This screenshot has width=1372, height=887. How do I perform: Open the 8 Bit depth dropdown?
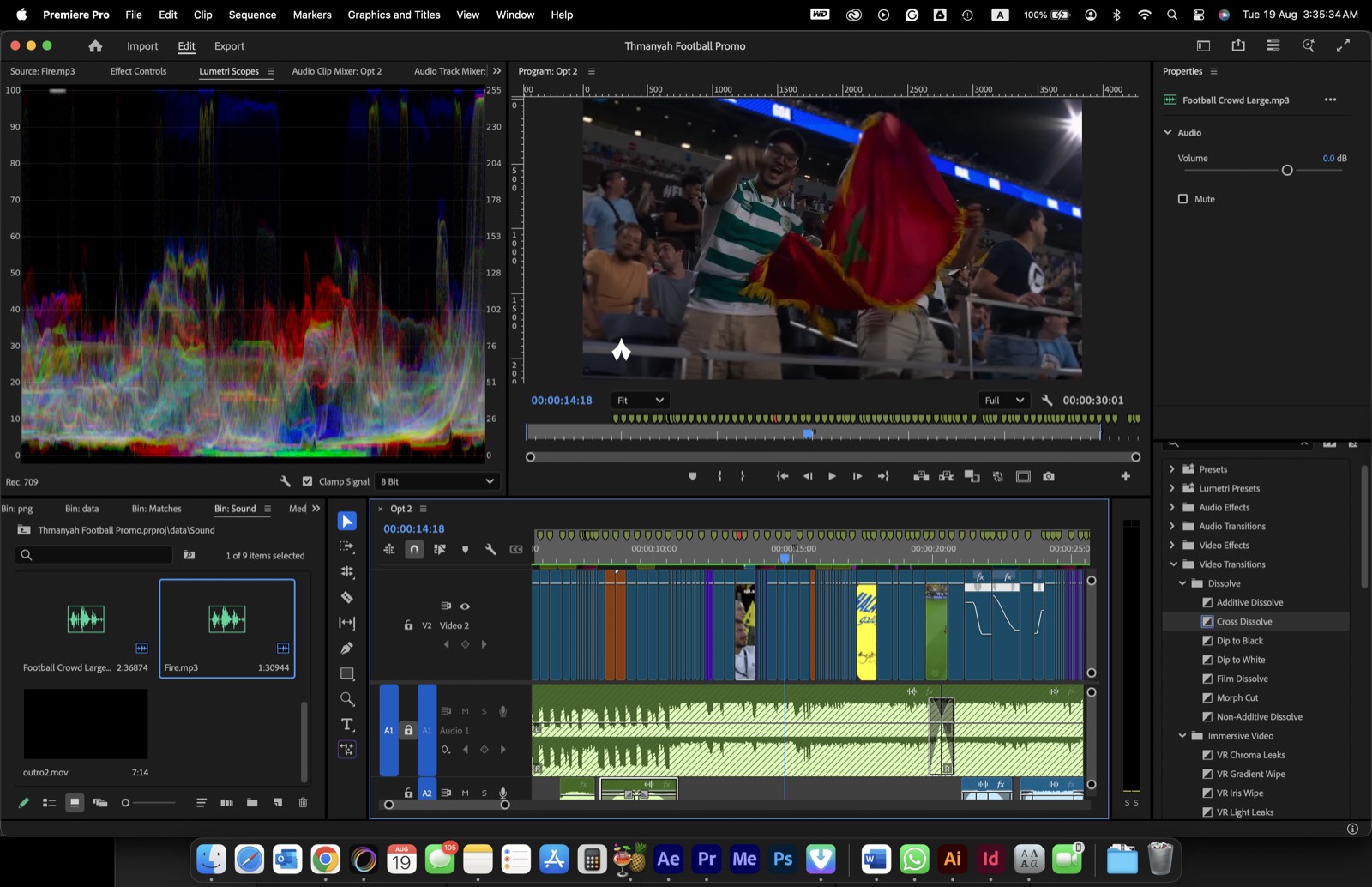pyautogui.click(x=437, y=481)
